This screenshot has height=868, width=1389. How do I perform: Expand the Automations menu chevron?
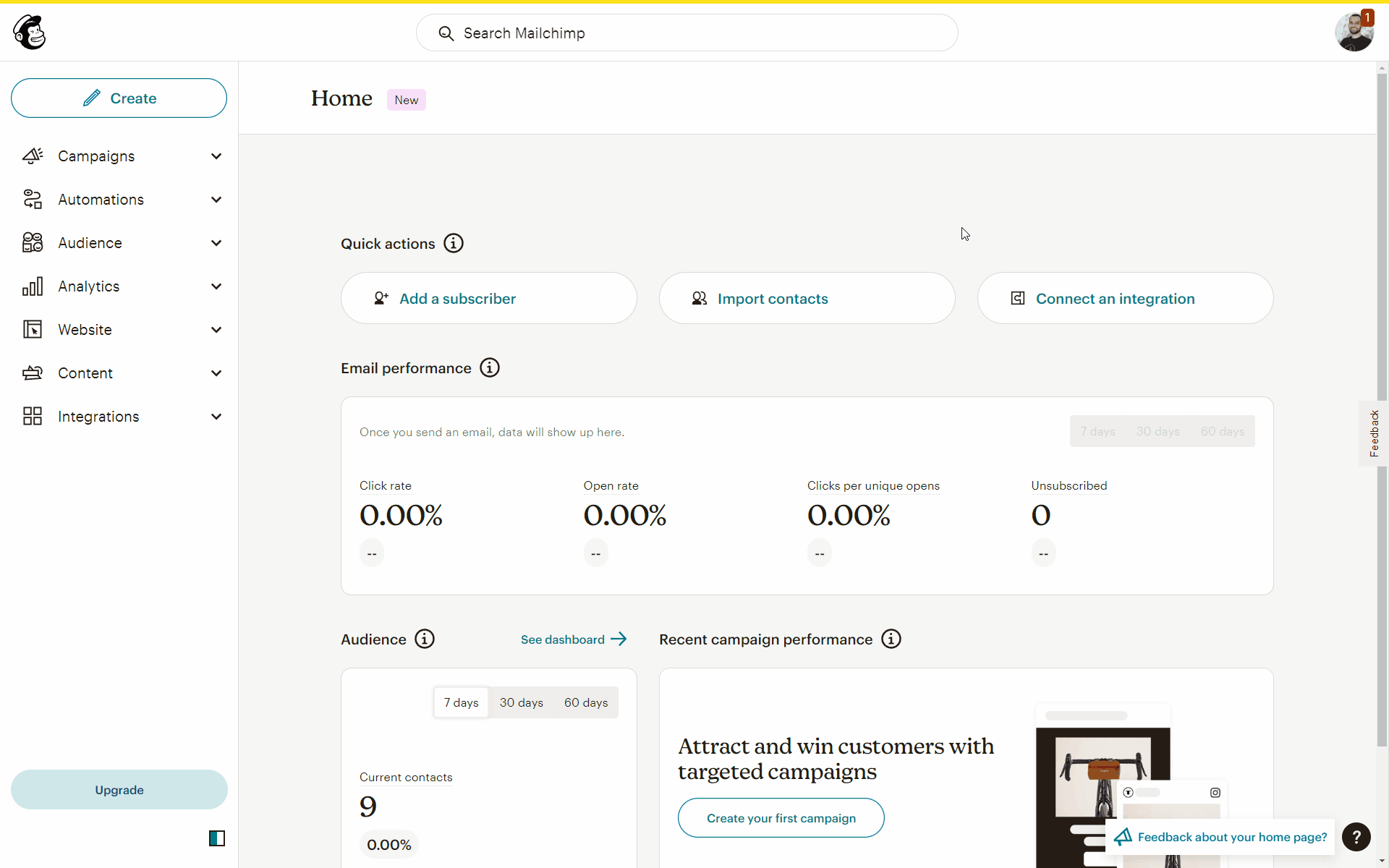216,200
